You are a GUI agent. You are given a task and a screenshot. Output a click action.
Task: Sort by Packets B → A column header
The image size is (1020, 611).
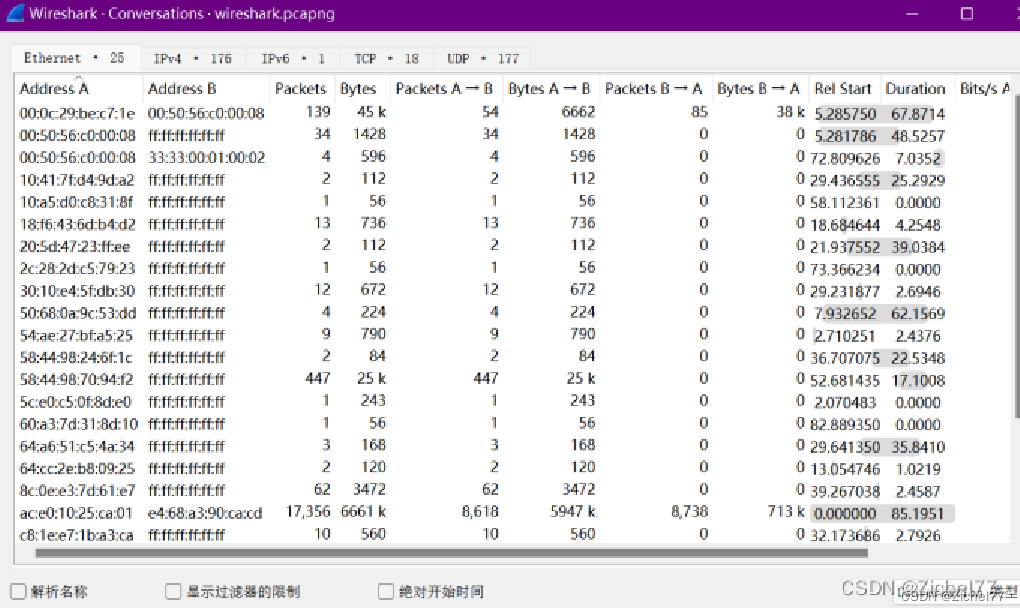click(654, 89)
